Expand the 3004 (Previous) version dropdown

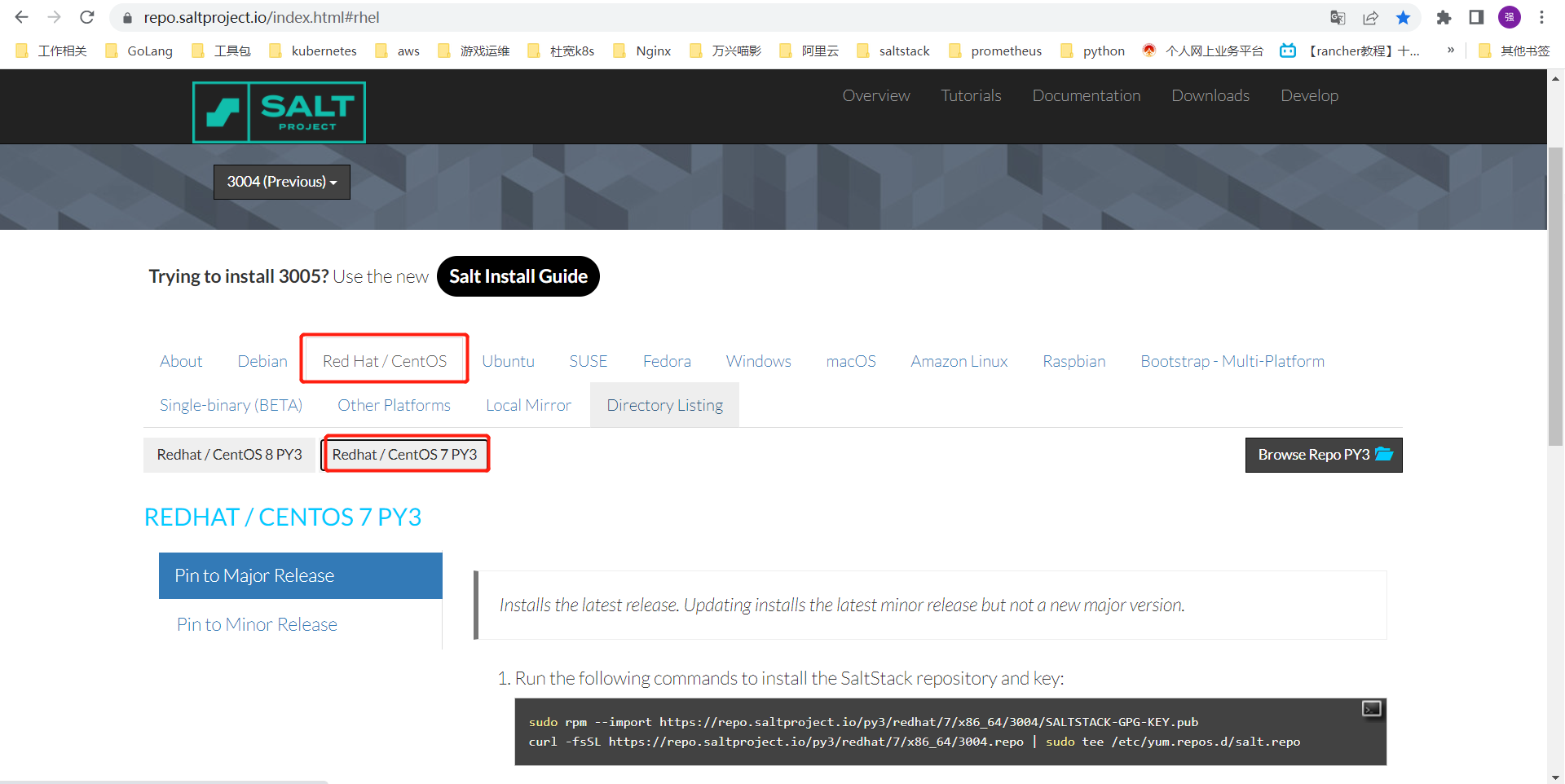coord(282,182)
